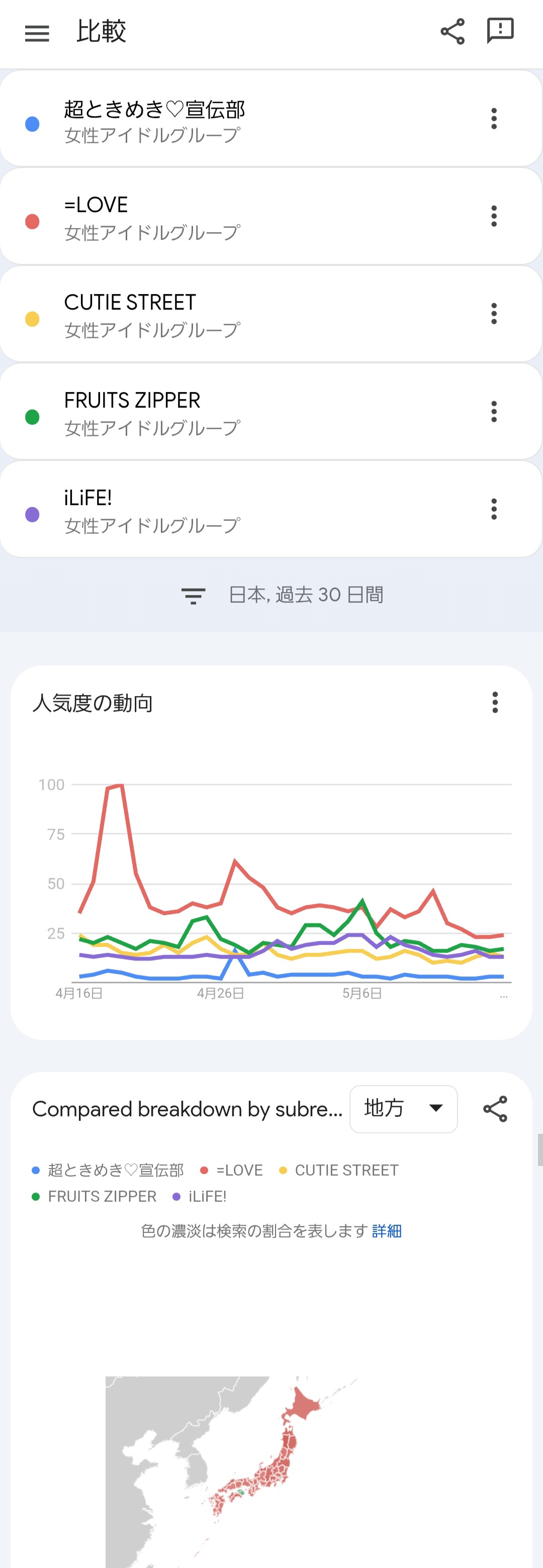
Task: Open the filter icon beside 日本
Action: point(193,596)
